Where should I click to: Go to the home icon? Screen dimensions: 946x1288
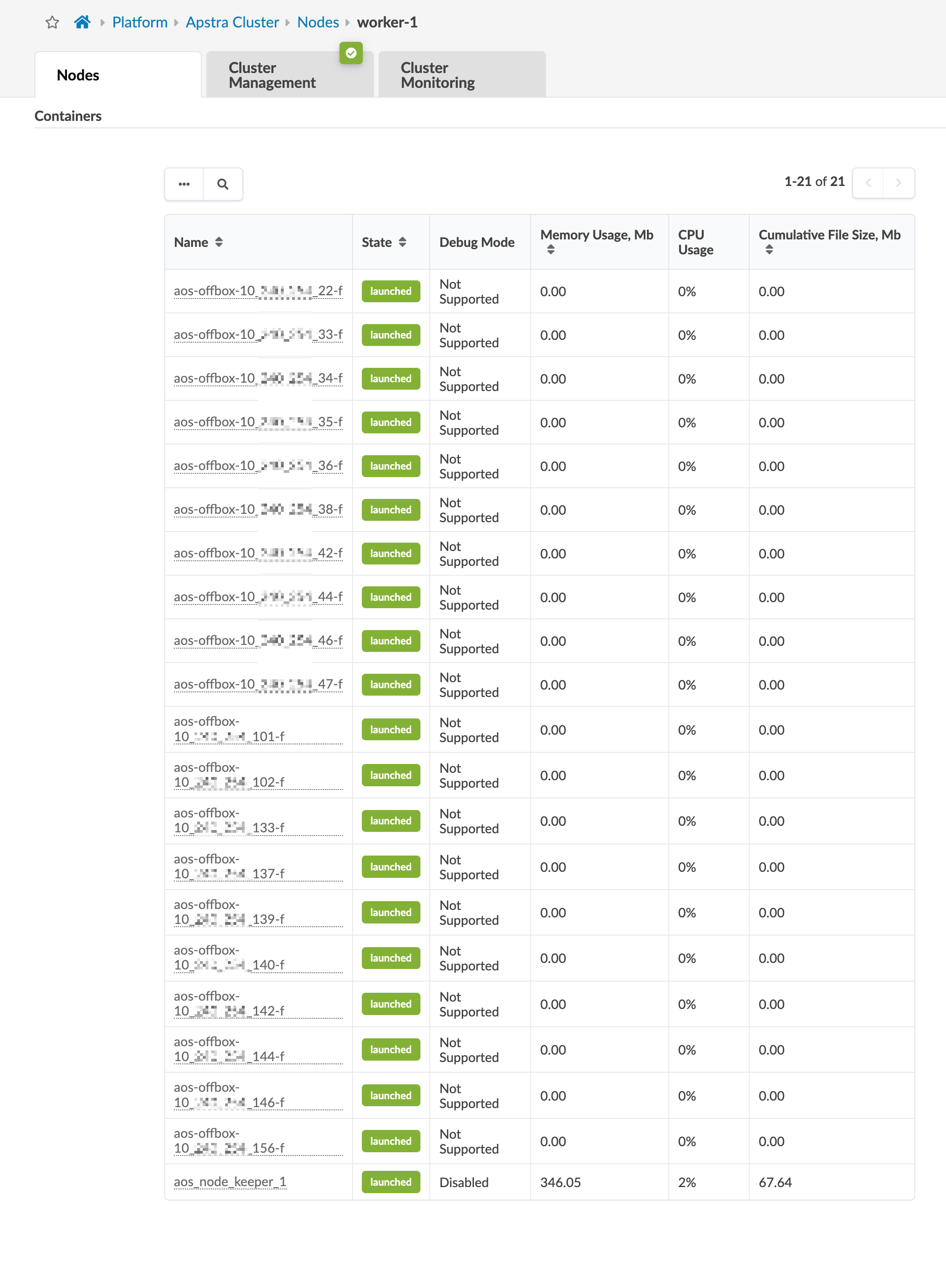82,22
